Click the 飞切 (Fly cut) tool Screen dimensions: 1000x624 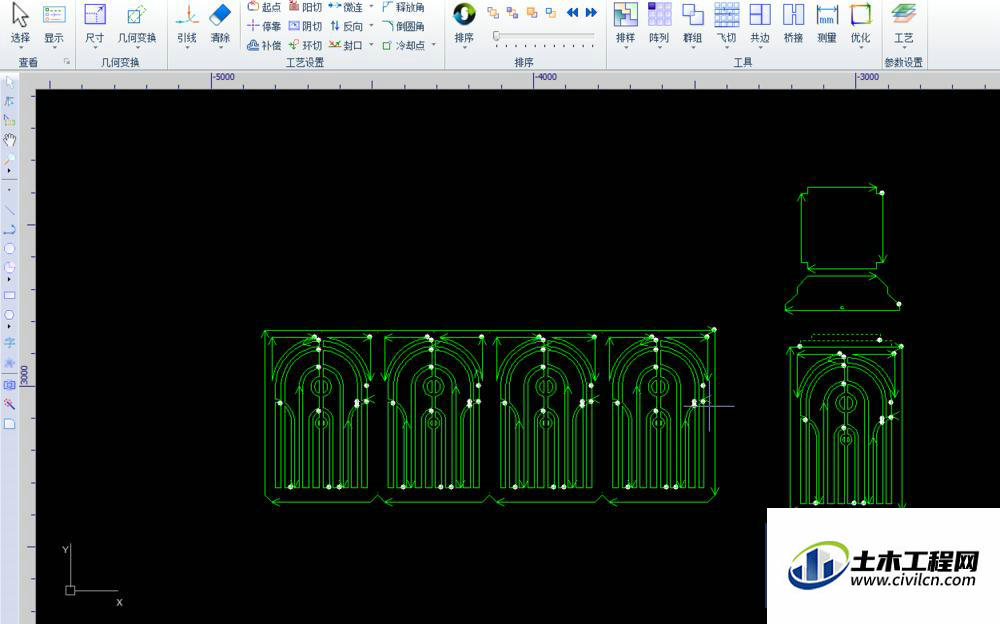pyautogui.click(x=726, y=24)
